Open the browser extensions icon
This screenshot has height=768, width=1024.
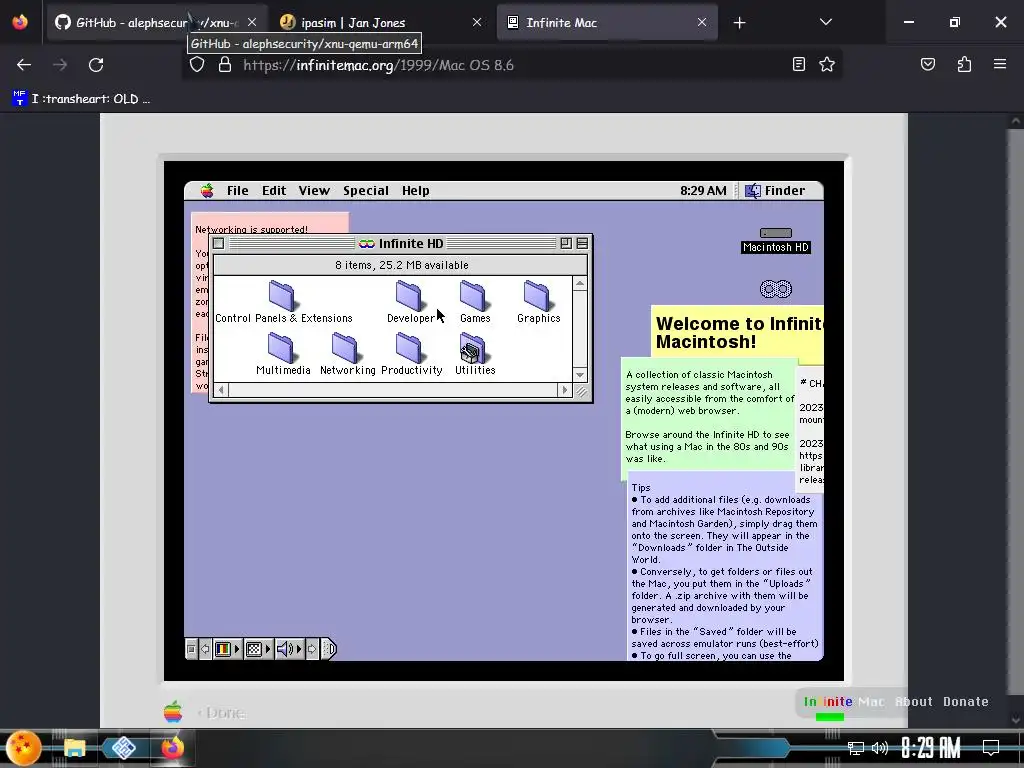pos(964,64)
